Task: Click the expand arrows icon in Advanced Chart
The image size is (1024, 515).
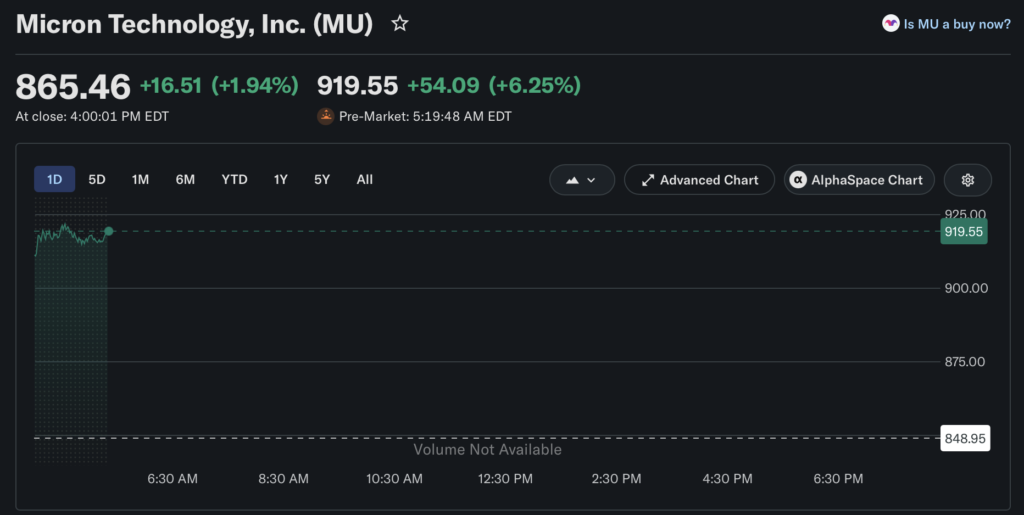Action: pos(647,180)
